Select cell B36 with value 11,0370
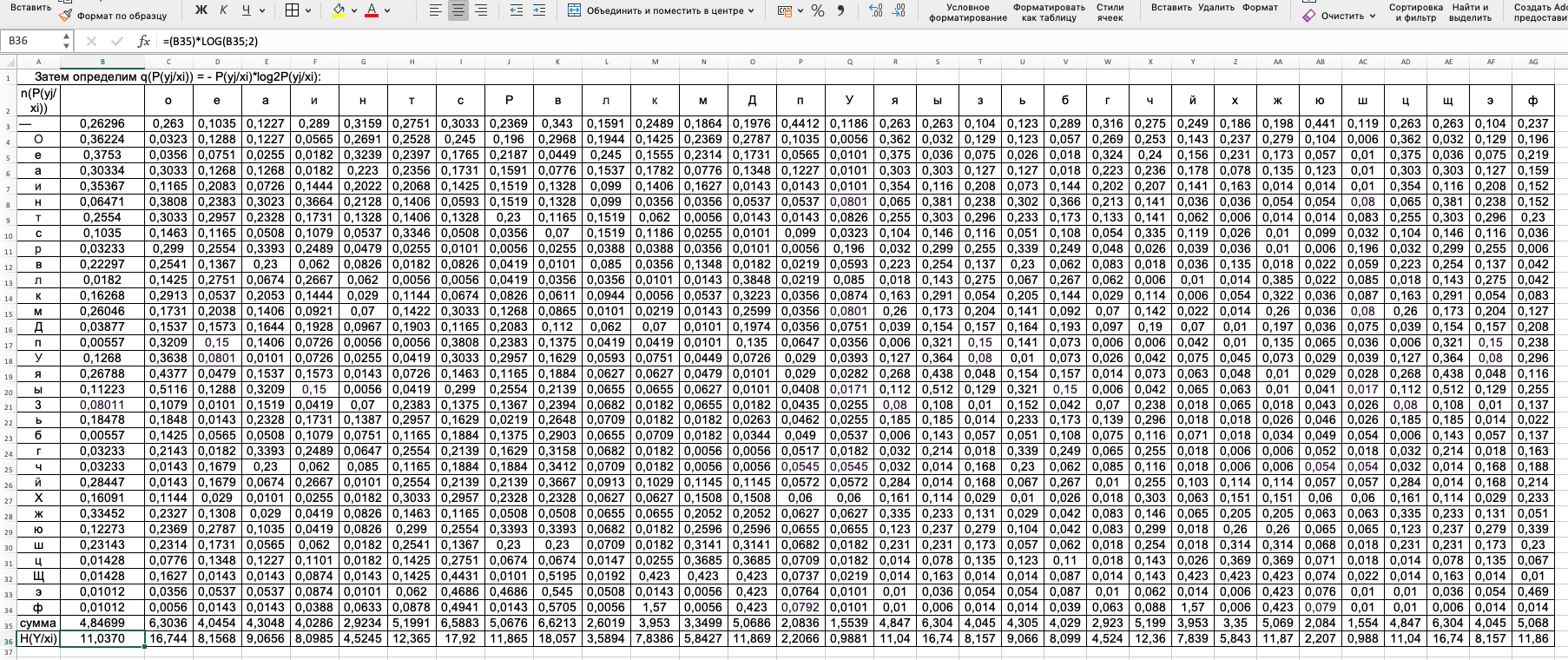 tap(102, 639)
